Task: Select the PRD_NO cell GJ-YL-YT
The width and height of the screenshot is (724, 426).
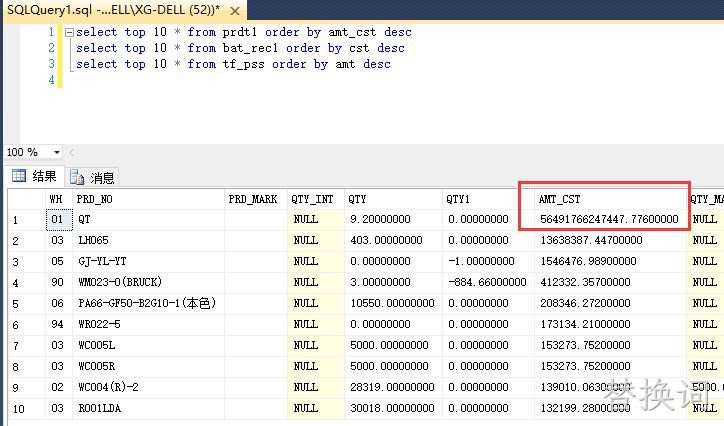Action: (x=149, y=261)
